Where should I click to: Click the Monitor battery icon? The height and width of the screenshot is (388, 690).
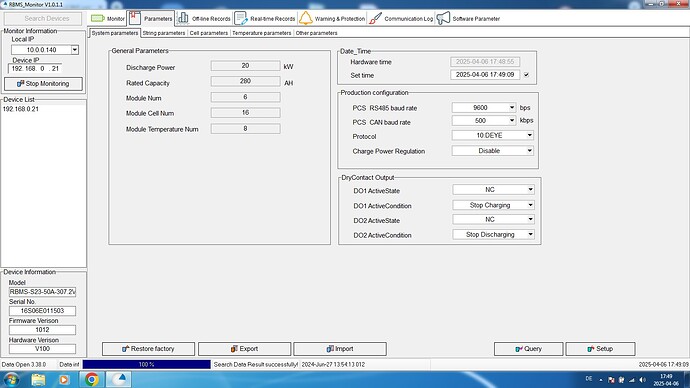coord(97,18)
